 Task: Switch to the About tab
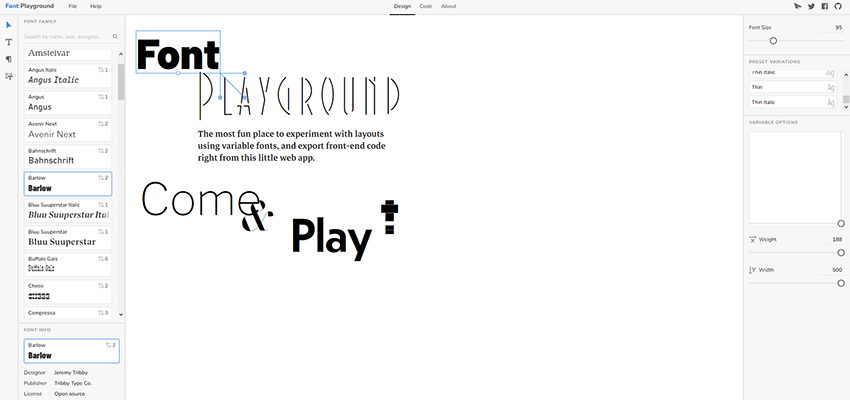(x=448, y=7)
